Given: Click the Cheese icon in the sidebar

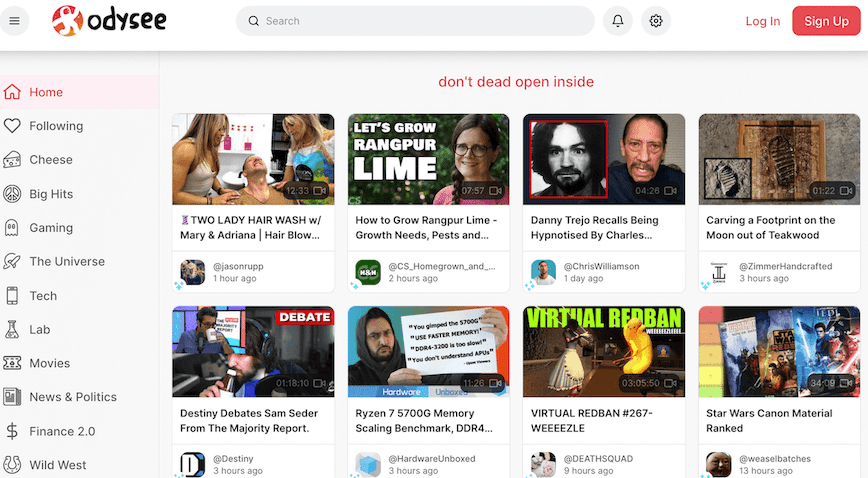Looking at the screenshot, I should [12, 160].
